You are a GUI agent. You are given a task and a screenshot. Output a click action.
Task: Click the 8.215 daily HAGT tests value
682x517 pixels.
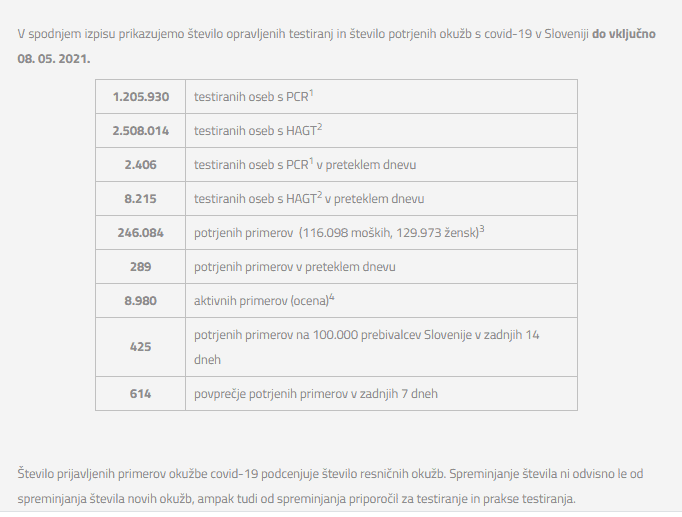tap(140, 199)
